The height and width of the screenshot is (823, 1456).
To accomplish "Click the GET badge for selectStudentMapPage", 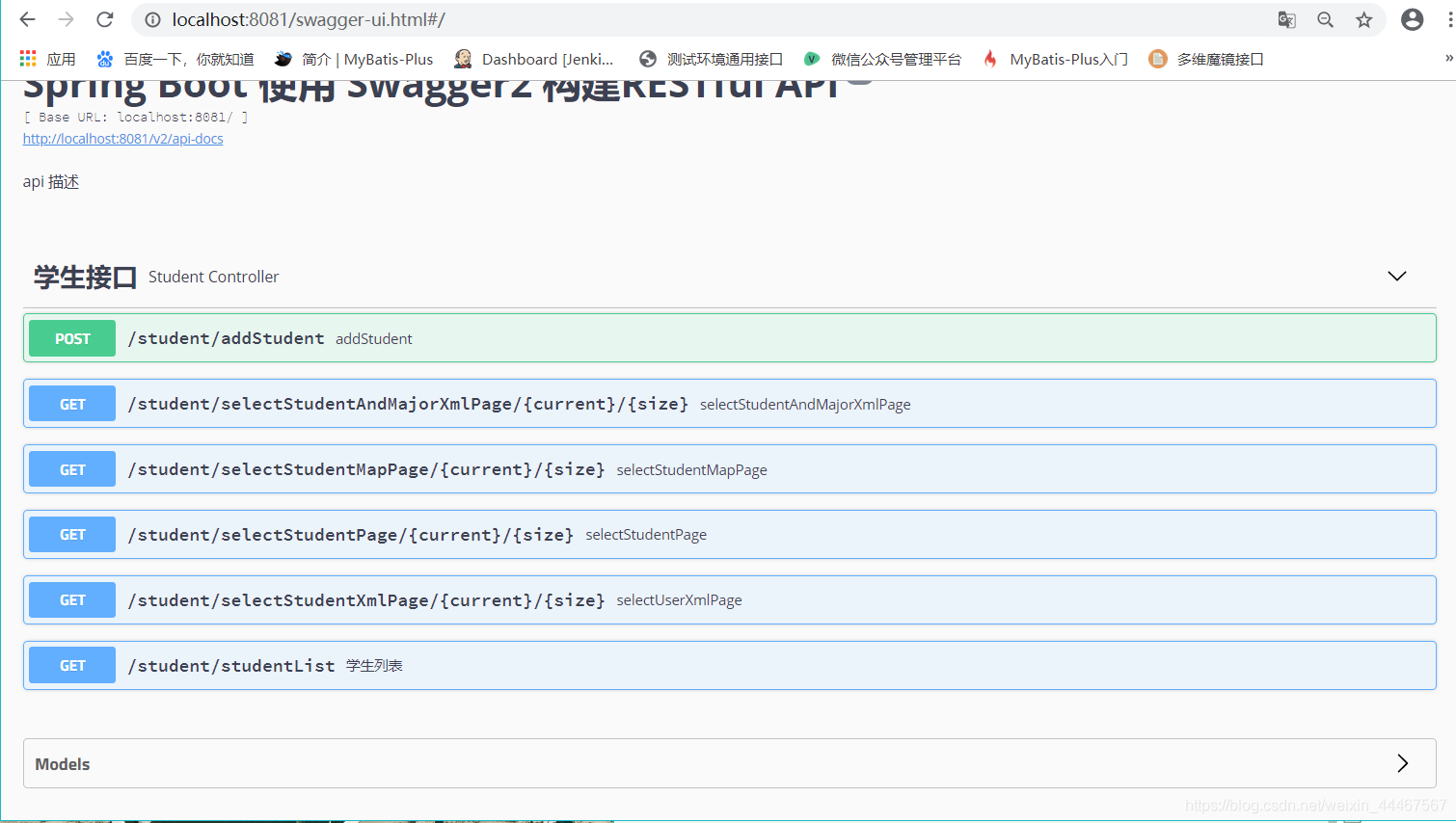I will coord(72,469).
